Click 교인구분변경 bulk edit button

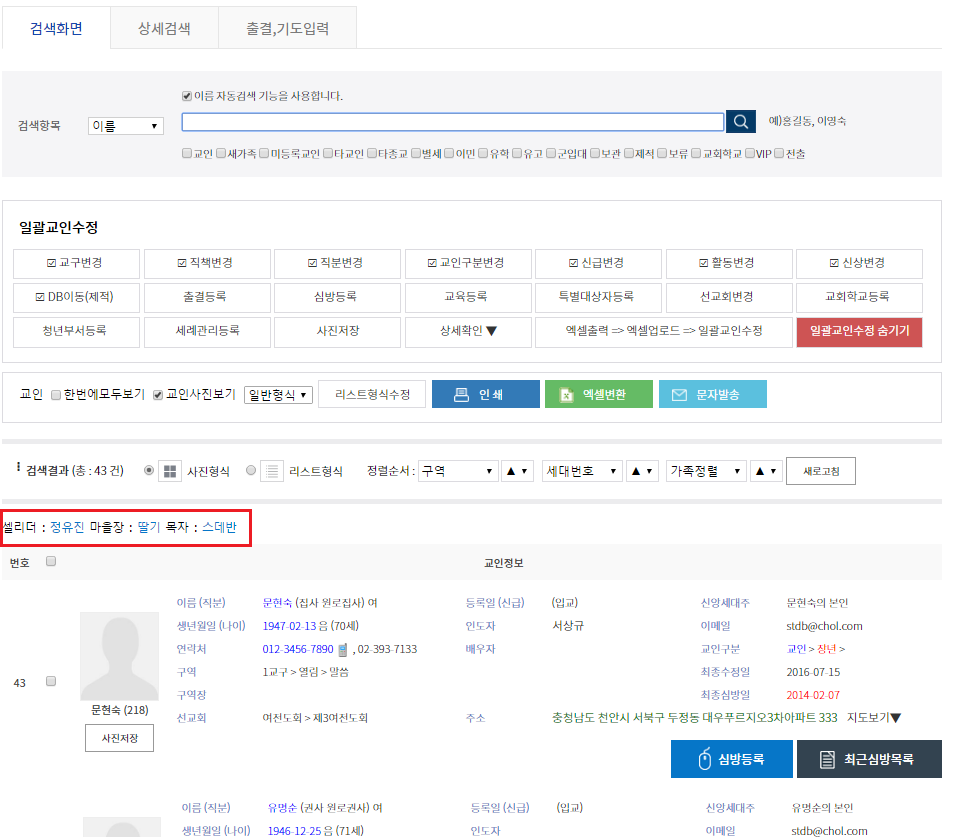pos(468,264)
